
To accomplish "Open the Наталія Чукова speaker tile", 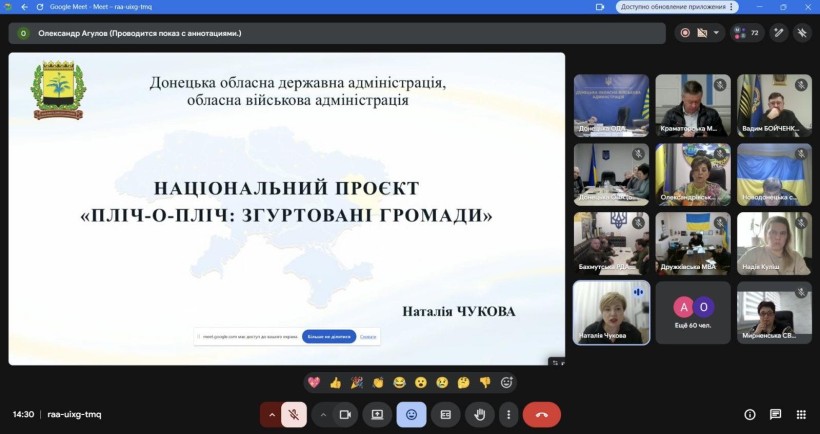I will pyautogui.click(x=611, y=313).
